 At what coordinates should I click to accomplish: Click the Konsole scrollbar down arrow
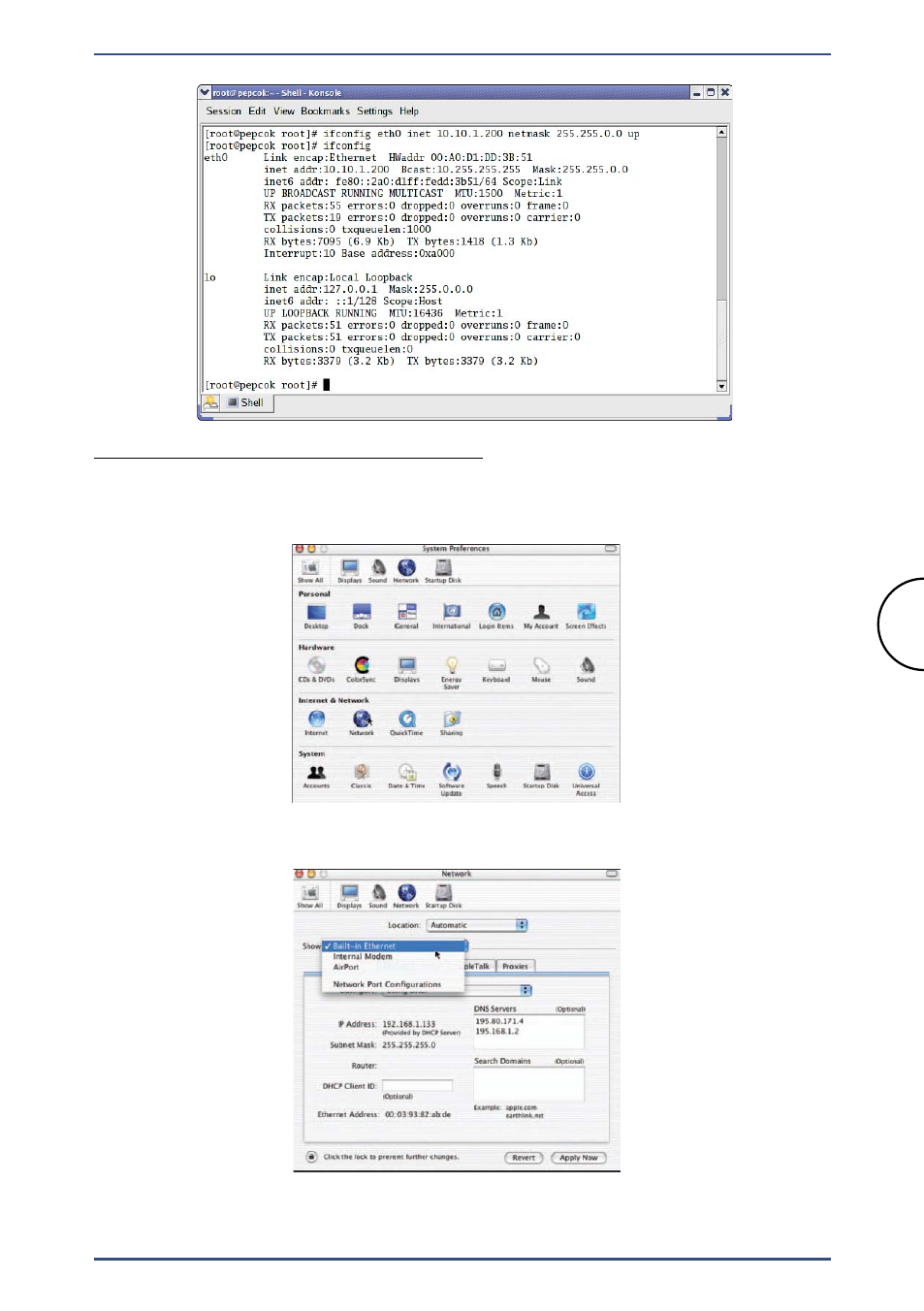pos(721,386)
